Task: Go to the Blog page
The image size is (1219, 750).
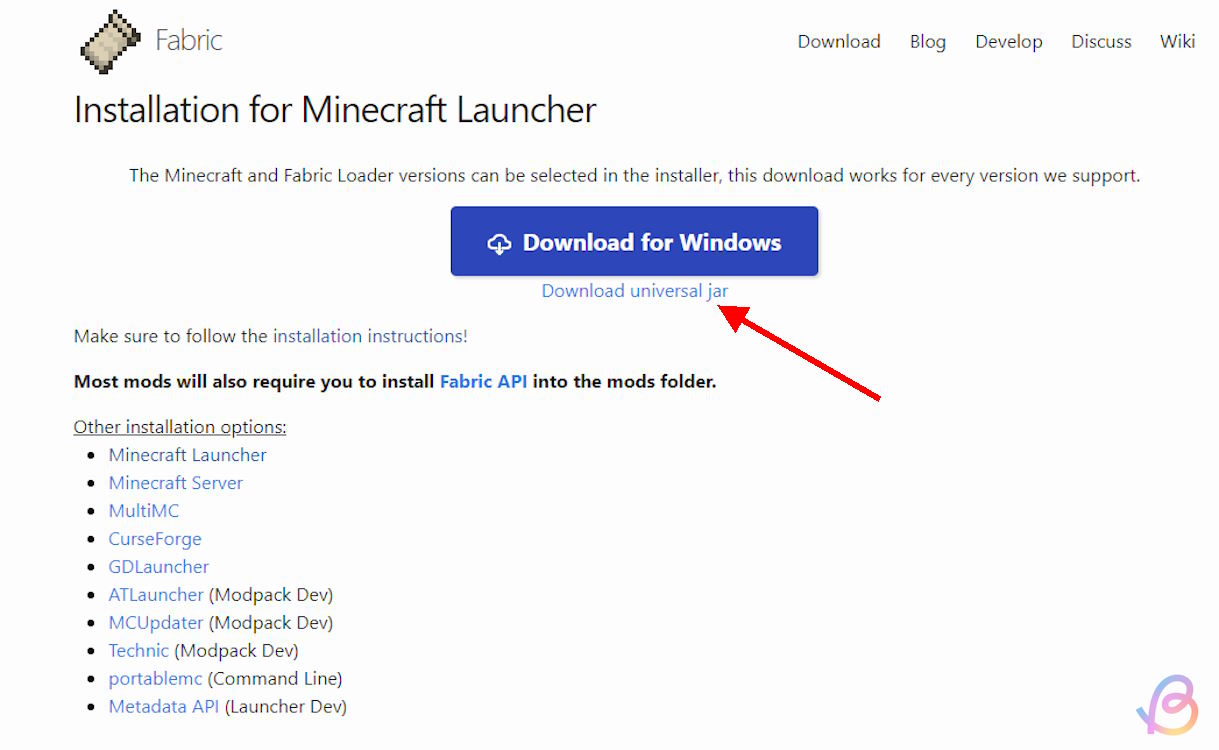Action: coord(928,42)
